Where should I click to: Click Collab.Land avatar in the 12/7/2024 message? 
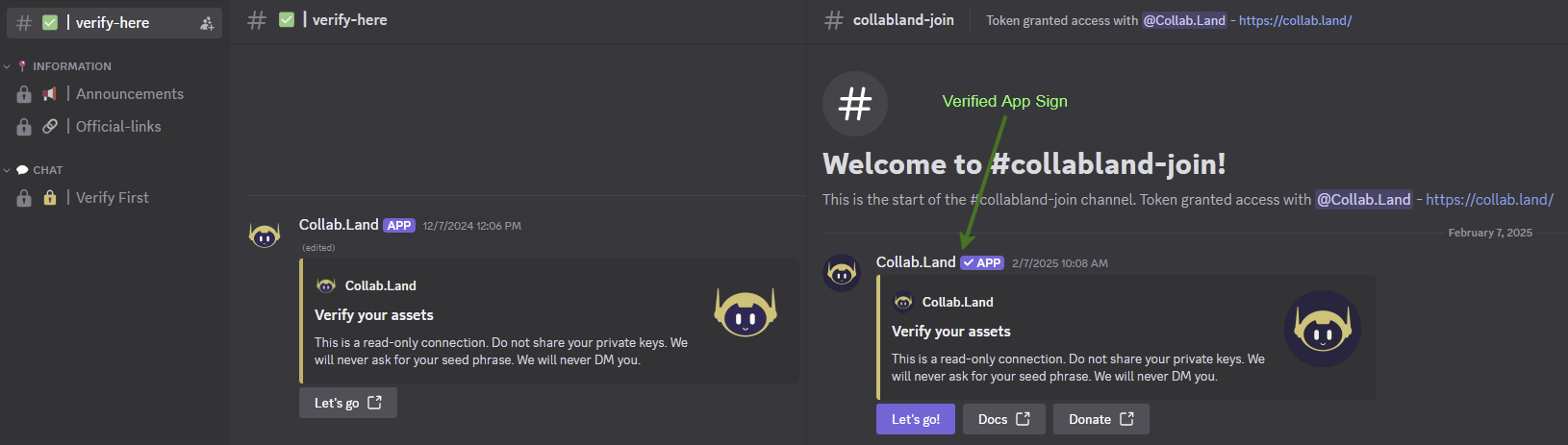click(x=265, y=234)
